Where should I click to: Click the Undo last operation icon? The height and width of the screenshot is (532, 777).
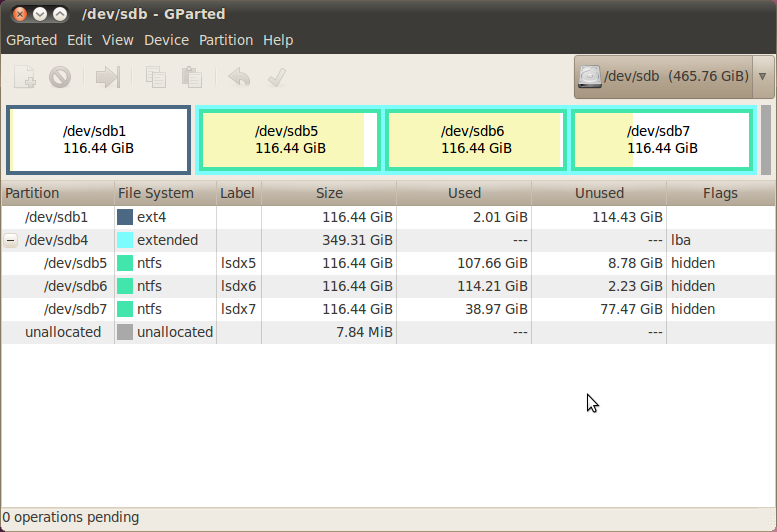click(239, 77)
